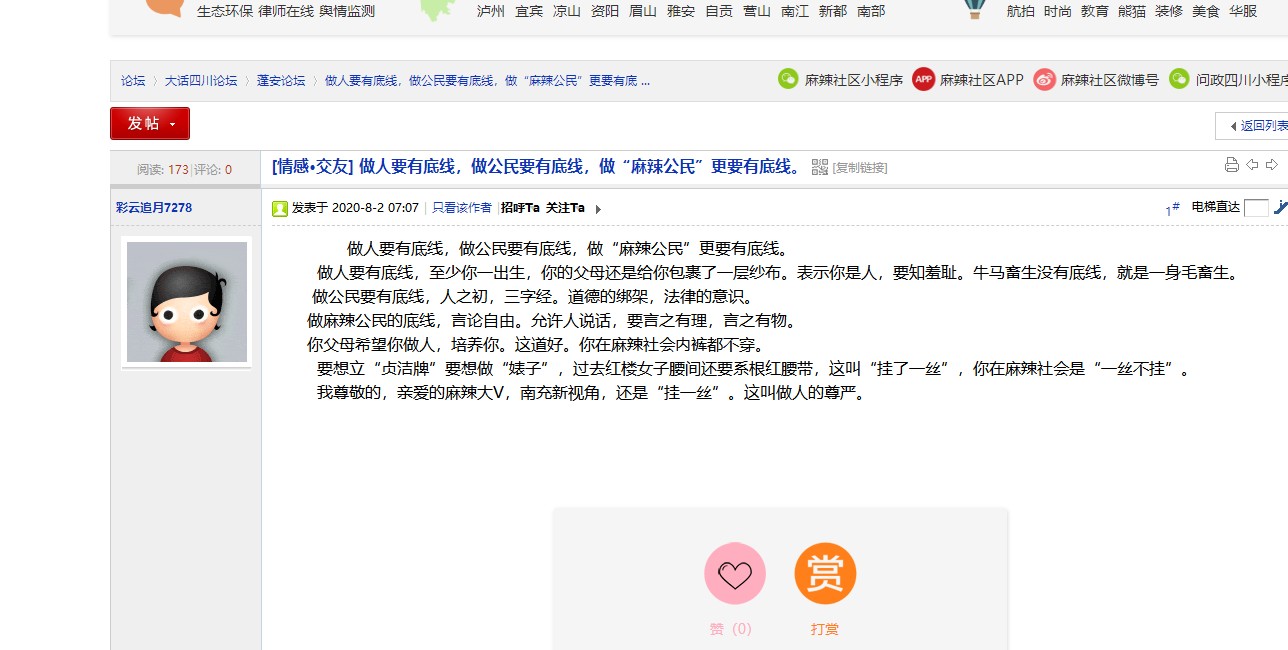The width and height of the screenshot is (1288, 650).
Task: Go to next thread with right arrow icon
Action: (1272, 165)
